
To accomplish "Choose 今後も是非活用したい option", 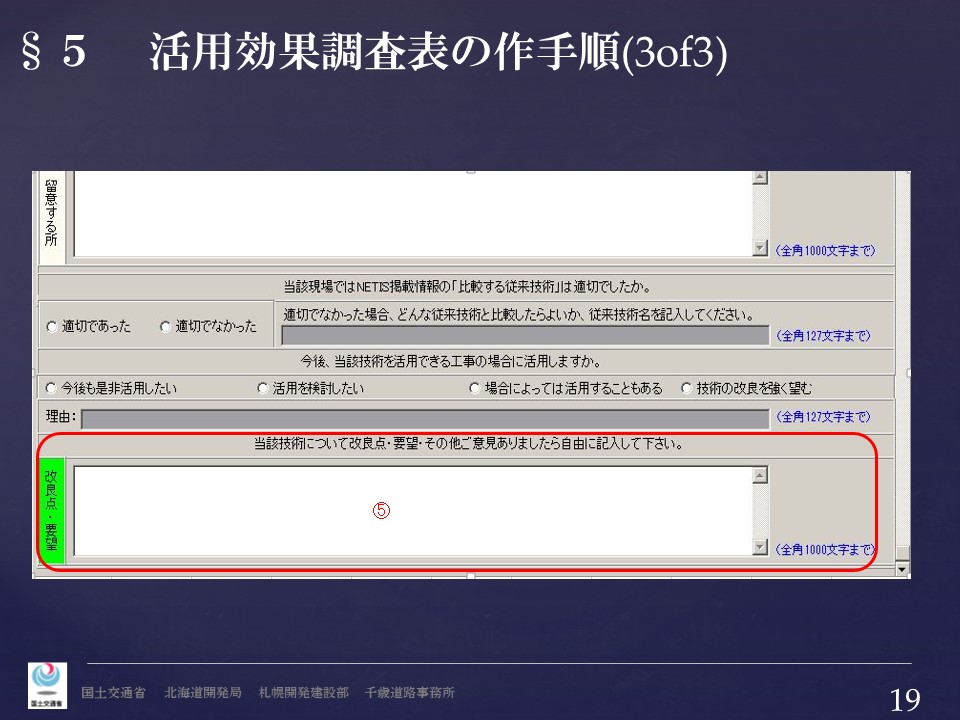I will [x=52, y=388].
